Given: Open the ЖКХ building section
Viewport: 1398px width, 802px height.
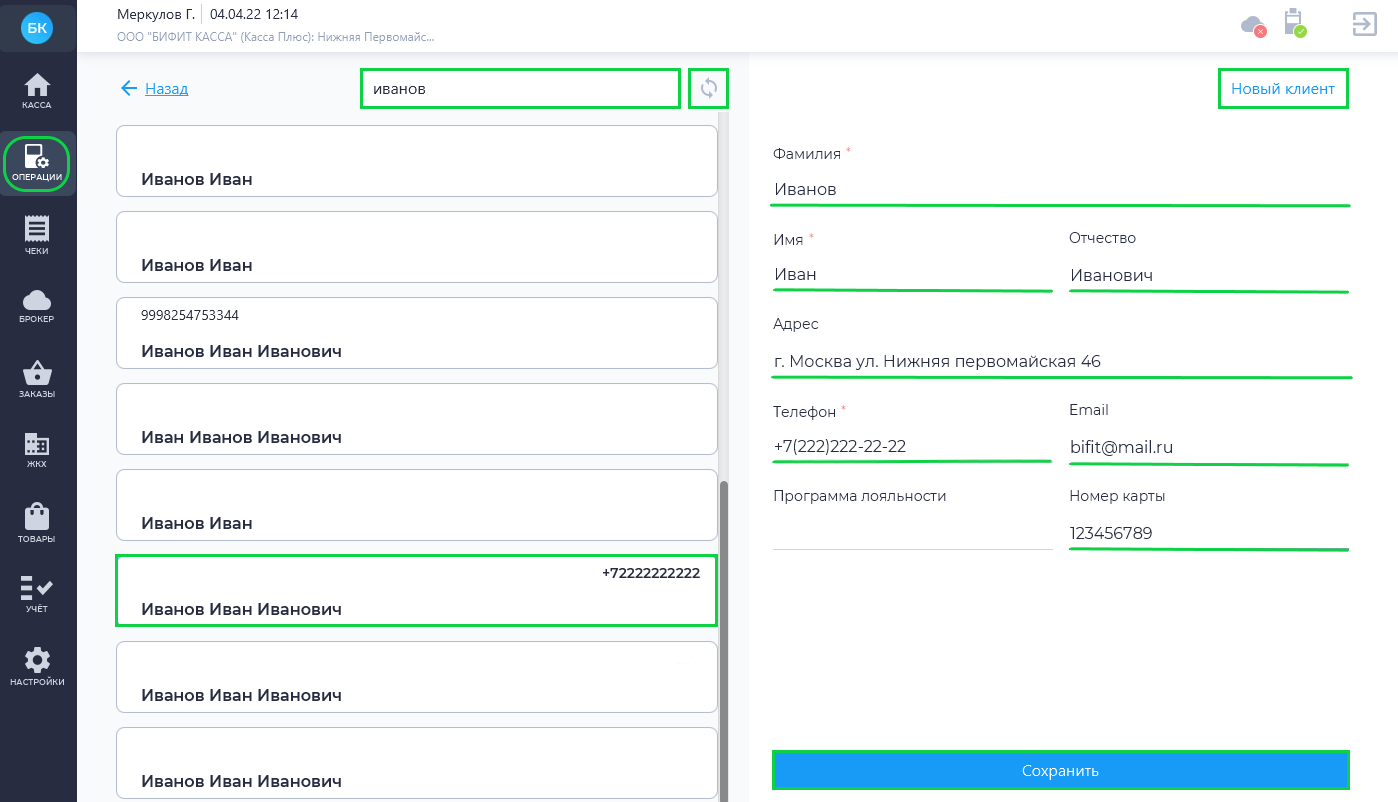Looking at the screenshot, I should point(37,451).
